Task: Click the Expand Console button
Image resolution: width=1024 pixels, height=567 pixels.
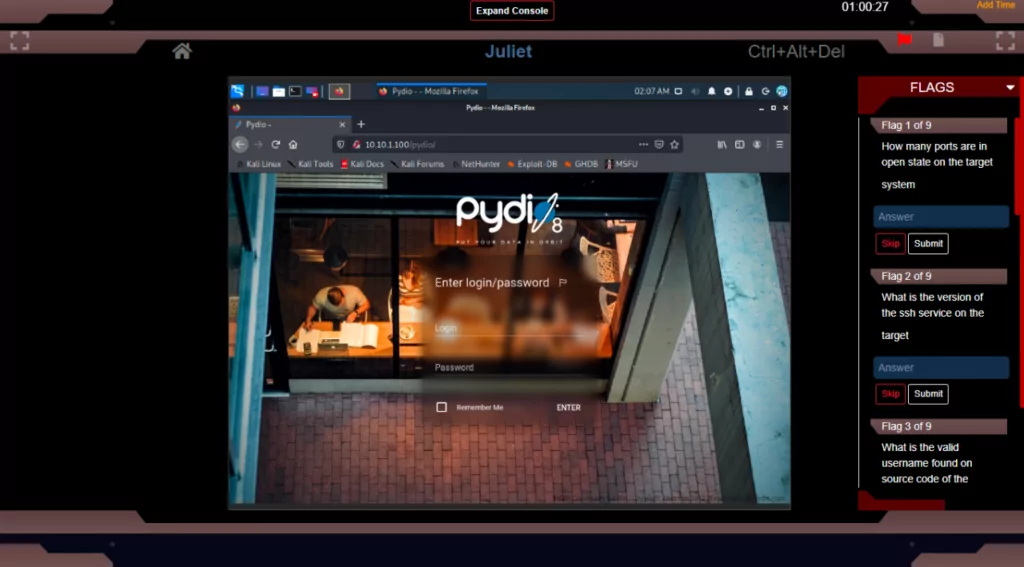Action: point(512,10)
